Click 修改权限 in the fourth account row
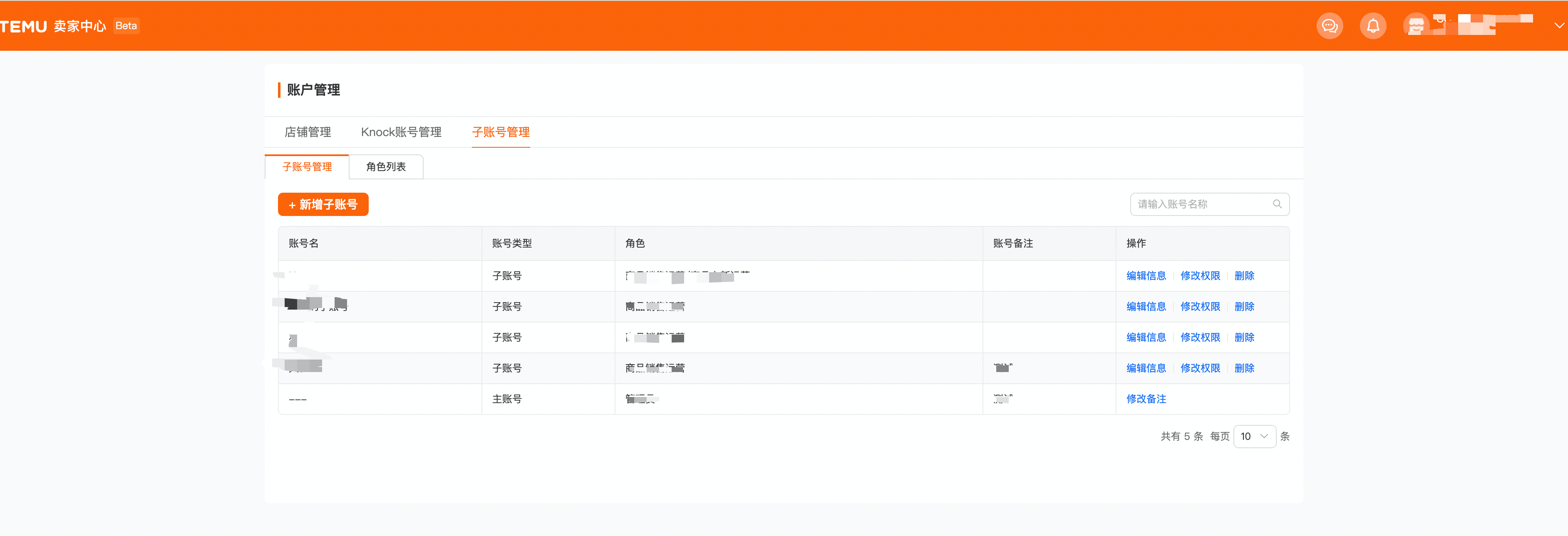The height and width of the screenshot is (536, 1568). 1200,367
